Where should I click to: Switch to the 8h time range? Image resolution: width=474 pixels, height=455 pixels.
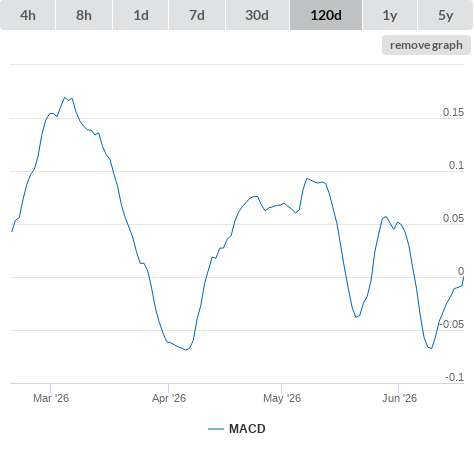click(x=84, y=15)
